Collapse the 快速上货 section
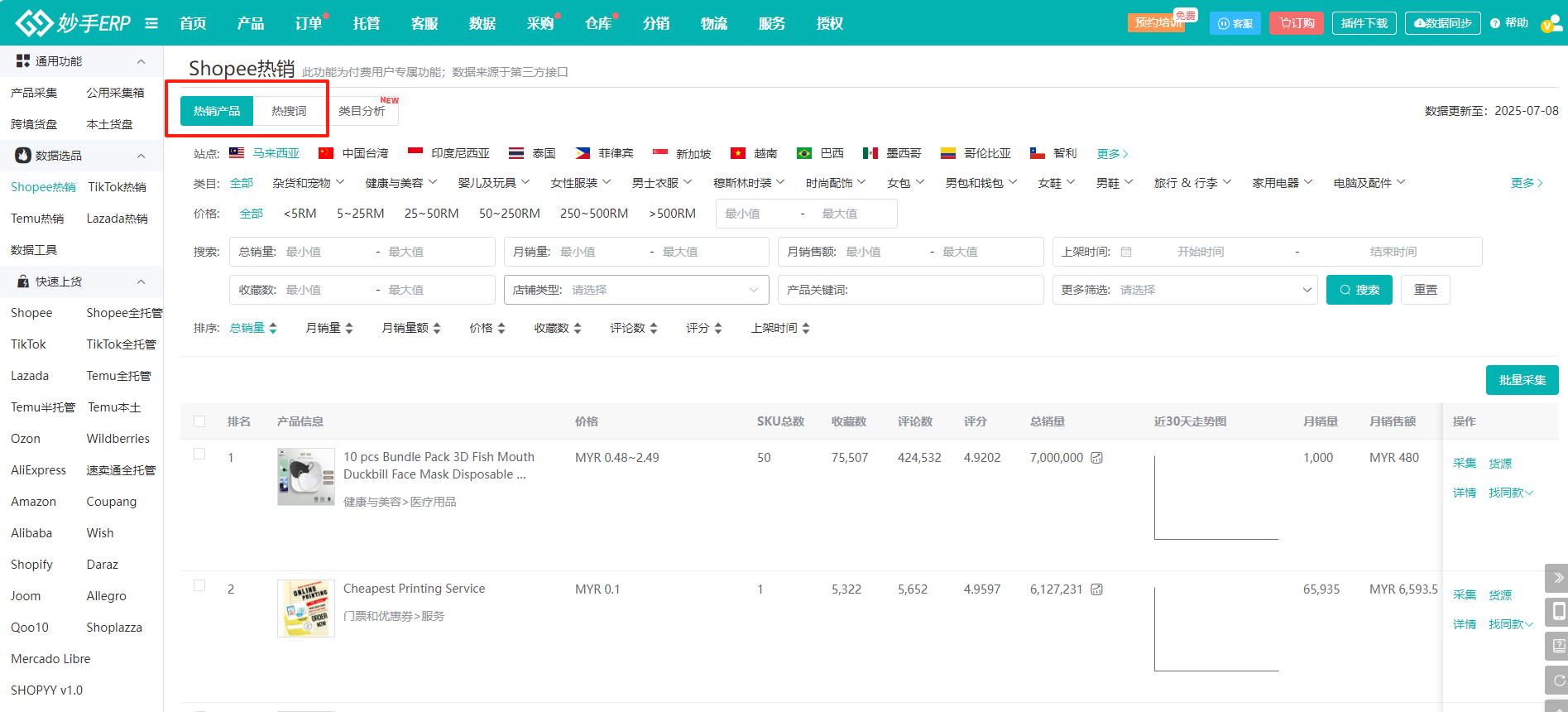Viewport: 1568px width, 712px height. click(x=141, y=281)
